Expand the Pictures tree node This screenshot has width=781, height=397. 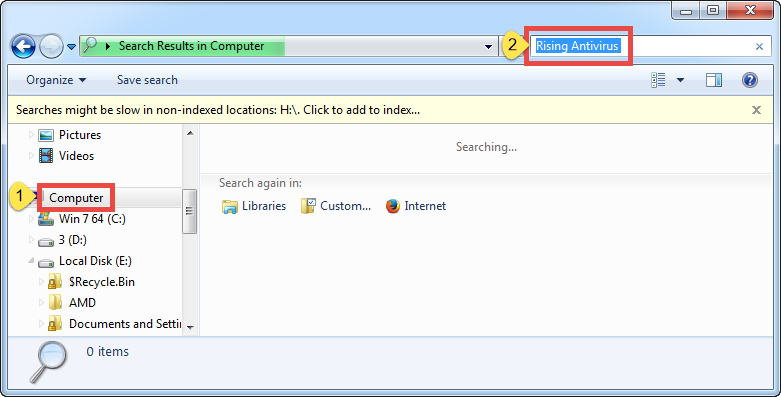coord(31,135)
